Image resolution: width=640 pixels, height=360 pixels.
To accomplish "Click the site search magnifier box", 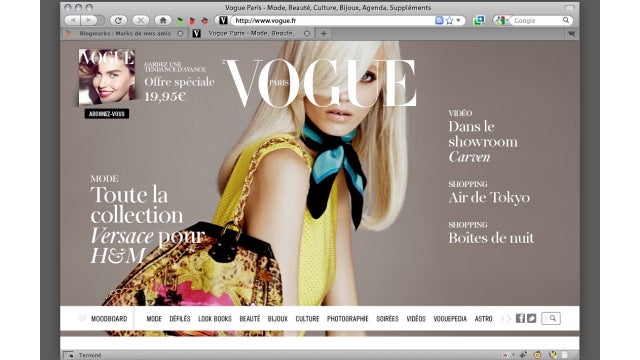I will tap(551, 318).
